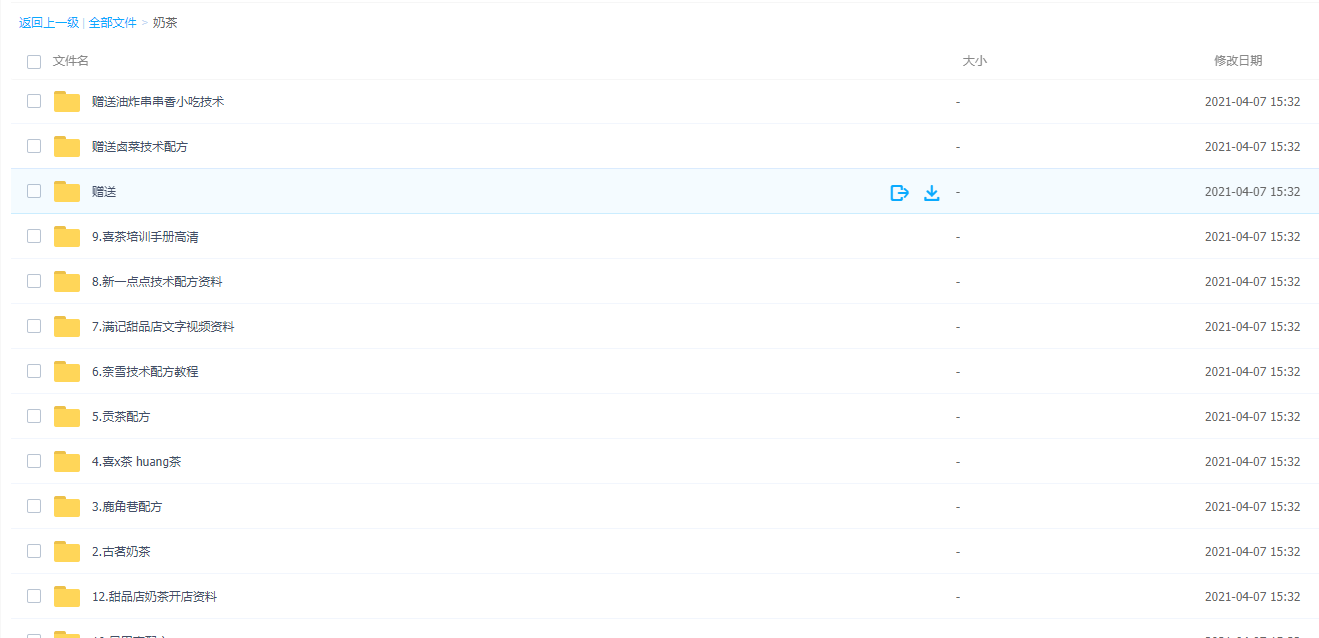Image resolution: width=1319 pixels, height=638 pixels.
Task: Toggle the select-all checkbox beside 文件名
Action: coord(34,61)
